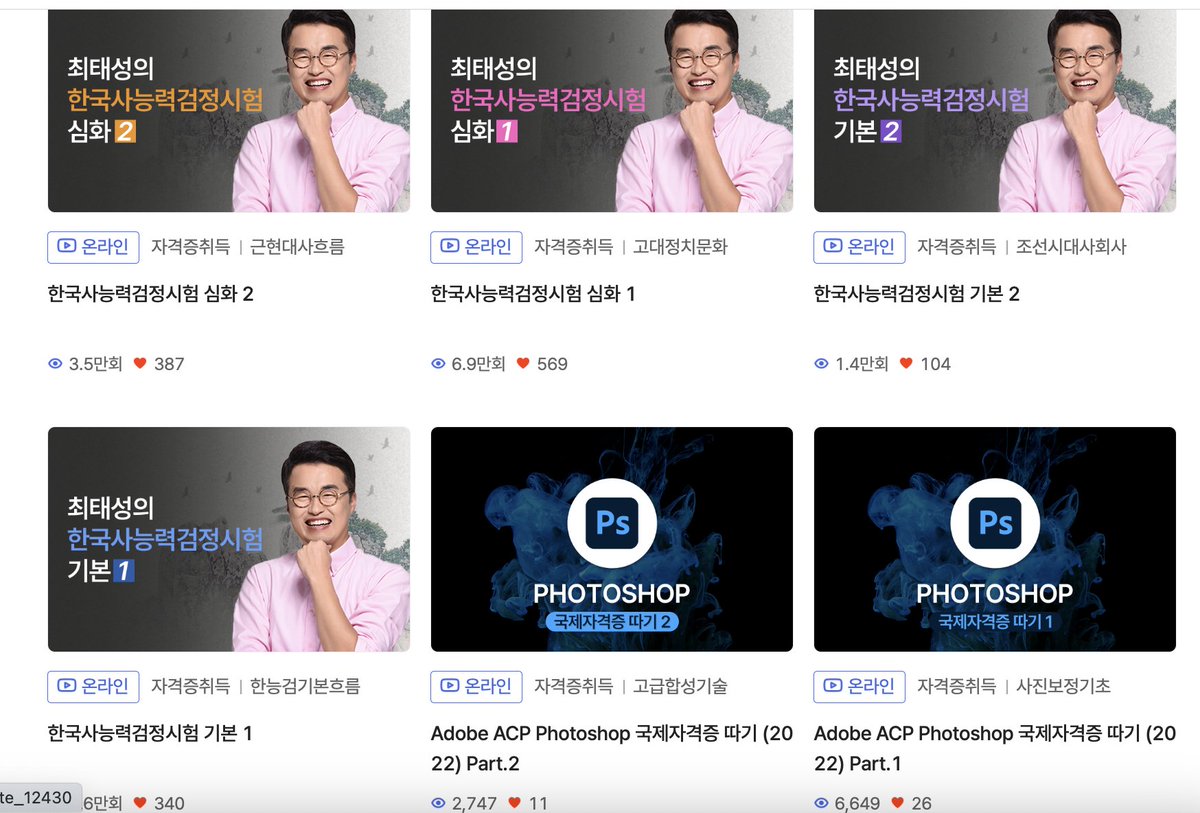Select the 사진보정기초 tag

coord(1063,686)
